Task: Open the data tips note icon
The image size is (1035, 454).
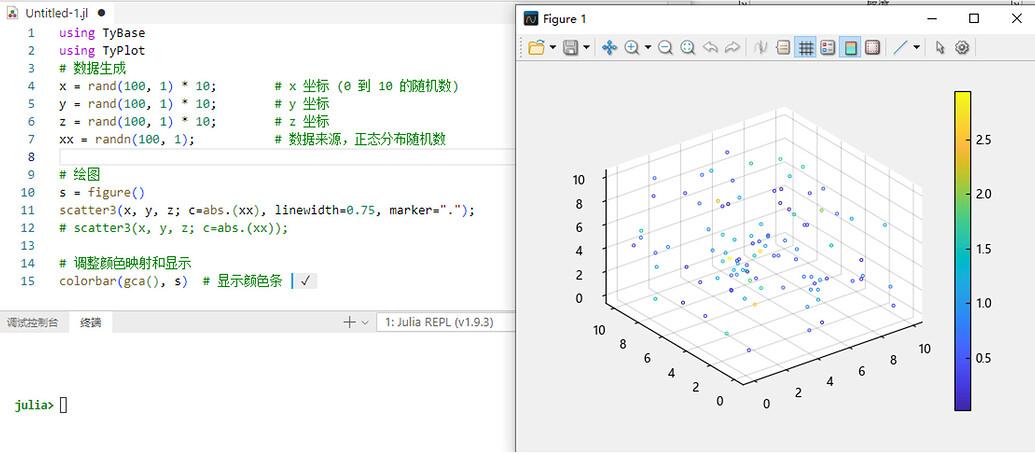Action: [x=784, y=48]
